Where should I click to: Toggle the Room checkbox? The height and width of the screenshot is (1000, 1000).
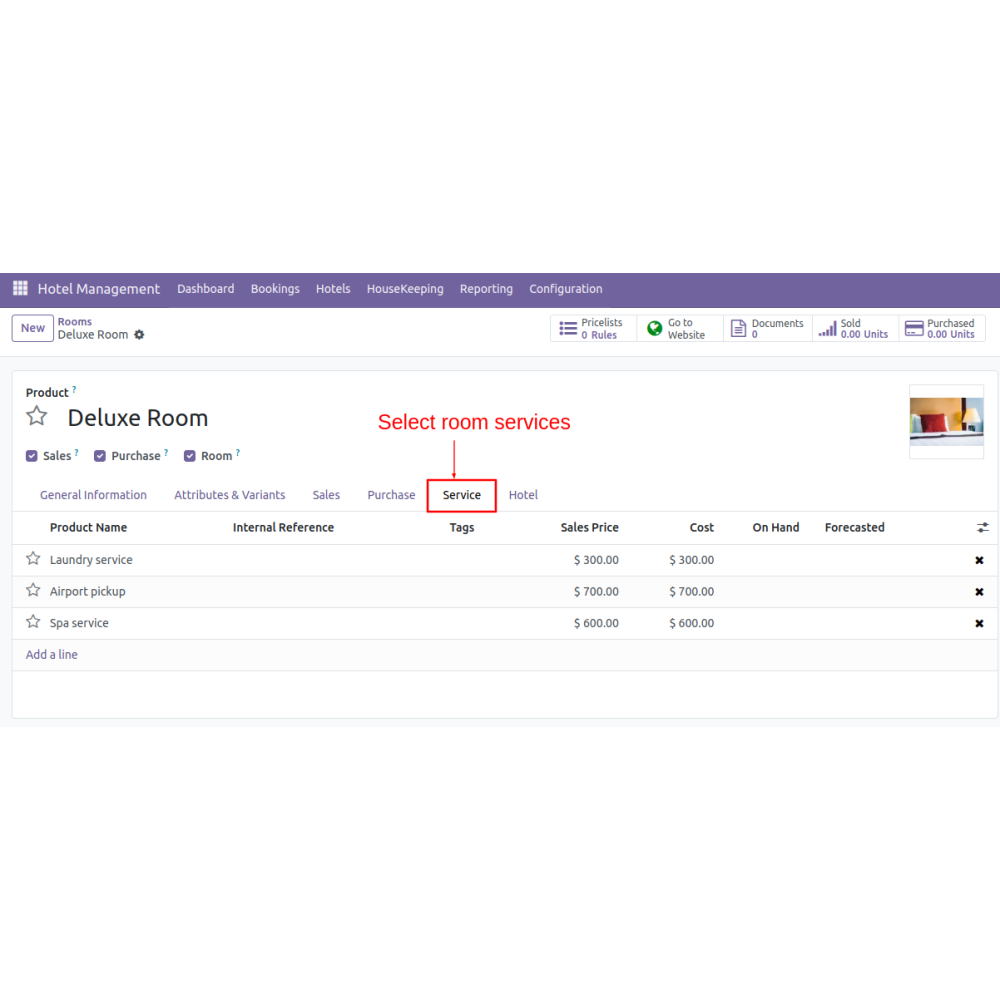190,456
